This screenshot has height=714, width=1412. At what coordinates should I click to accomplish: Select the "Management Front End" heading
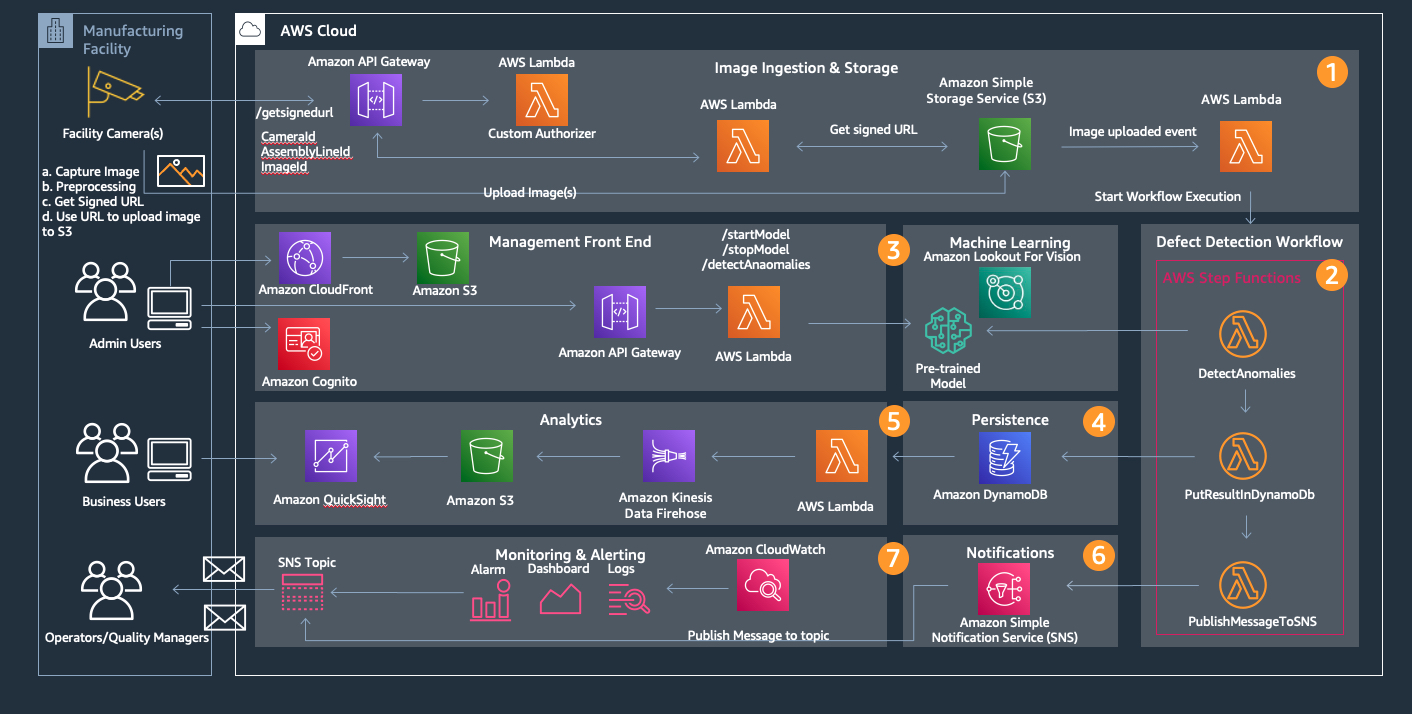pyautogui.click(x=570, y=241)
